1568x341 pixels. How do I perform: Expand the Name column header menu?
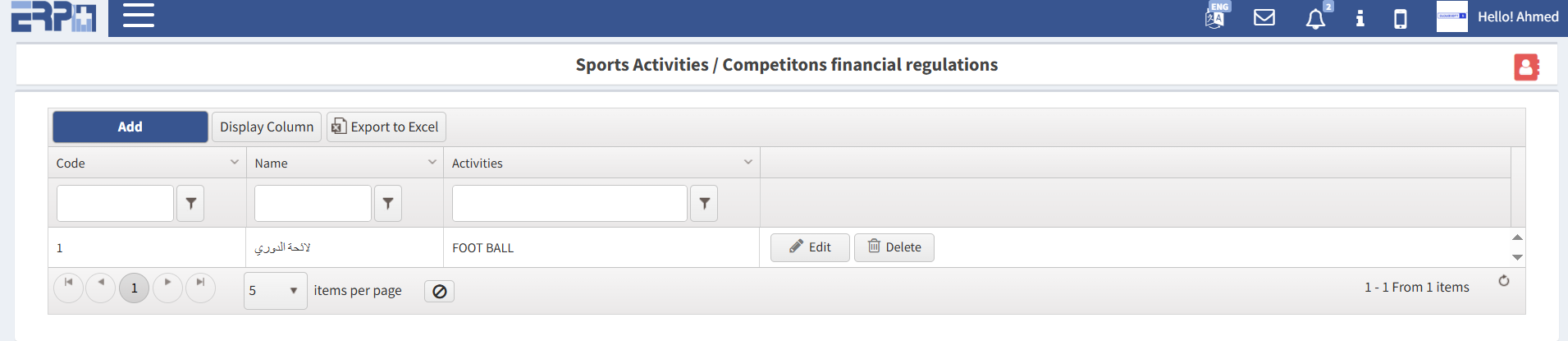432,163
